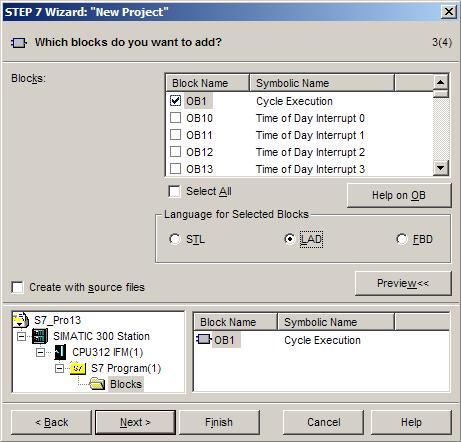Collapse the preview with Preview<< button
The width and height of the screenshot is (461, 442).
tap(403, 283)
